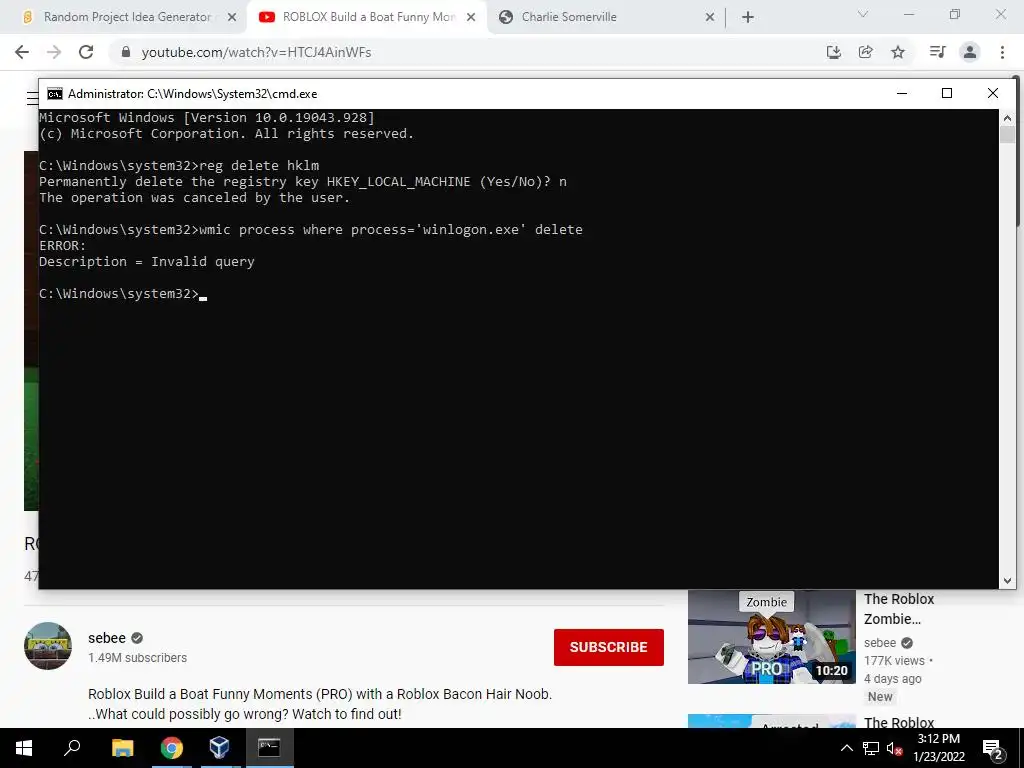Click the wmic process winlogon.exe command line

coord(311,229)
